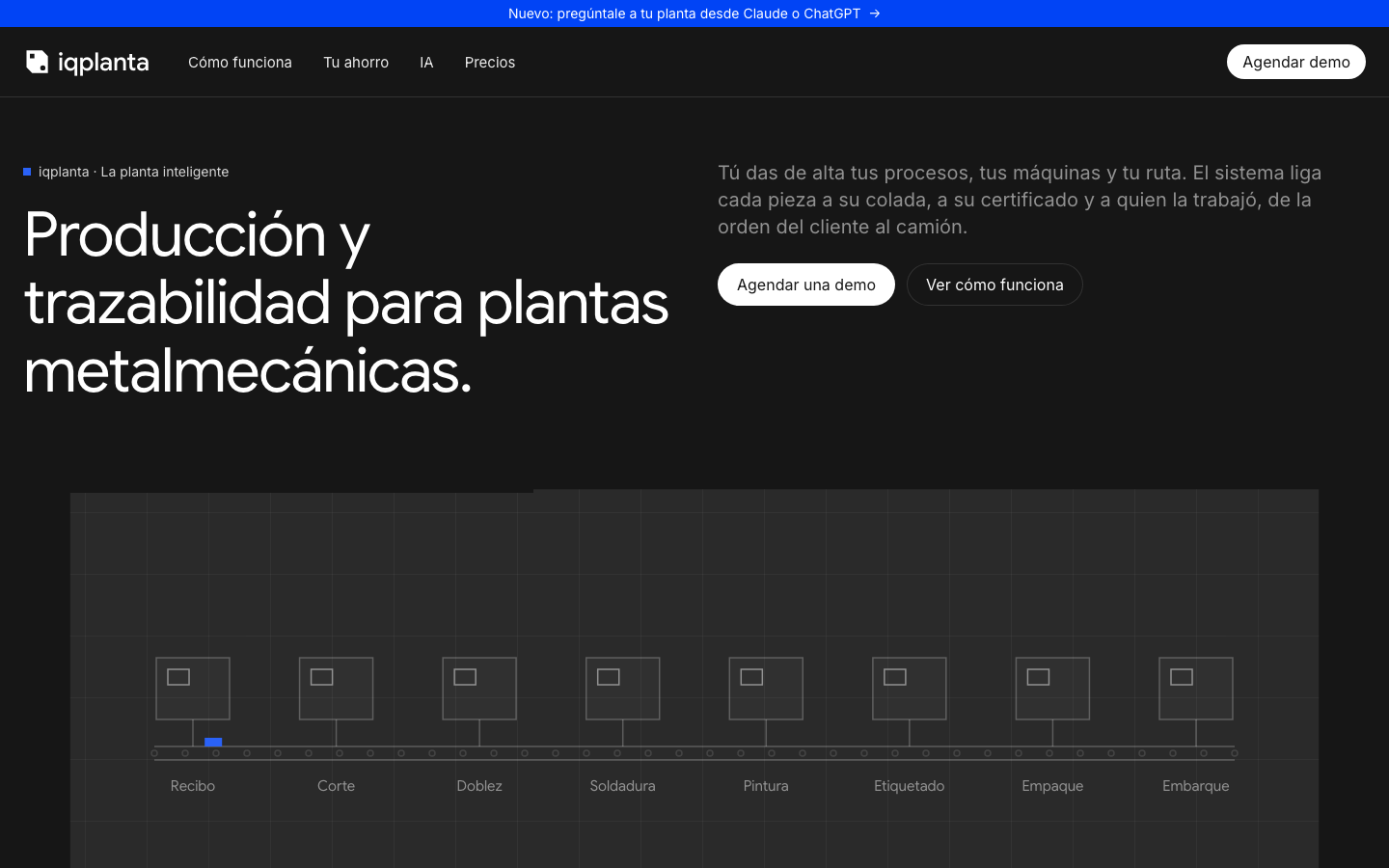Go to the IA nav item
This screenshot has width=1389, height=868.
[426, 62]
